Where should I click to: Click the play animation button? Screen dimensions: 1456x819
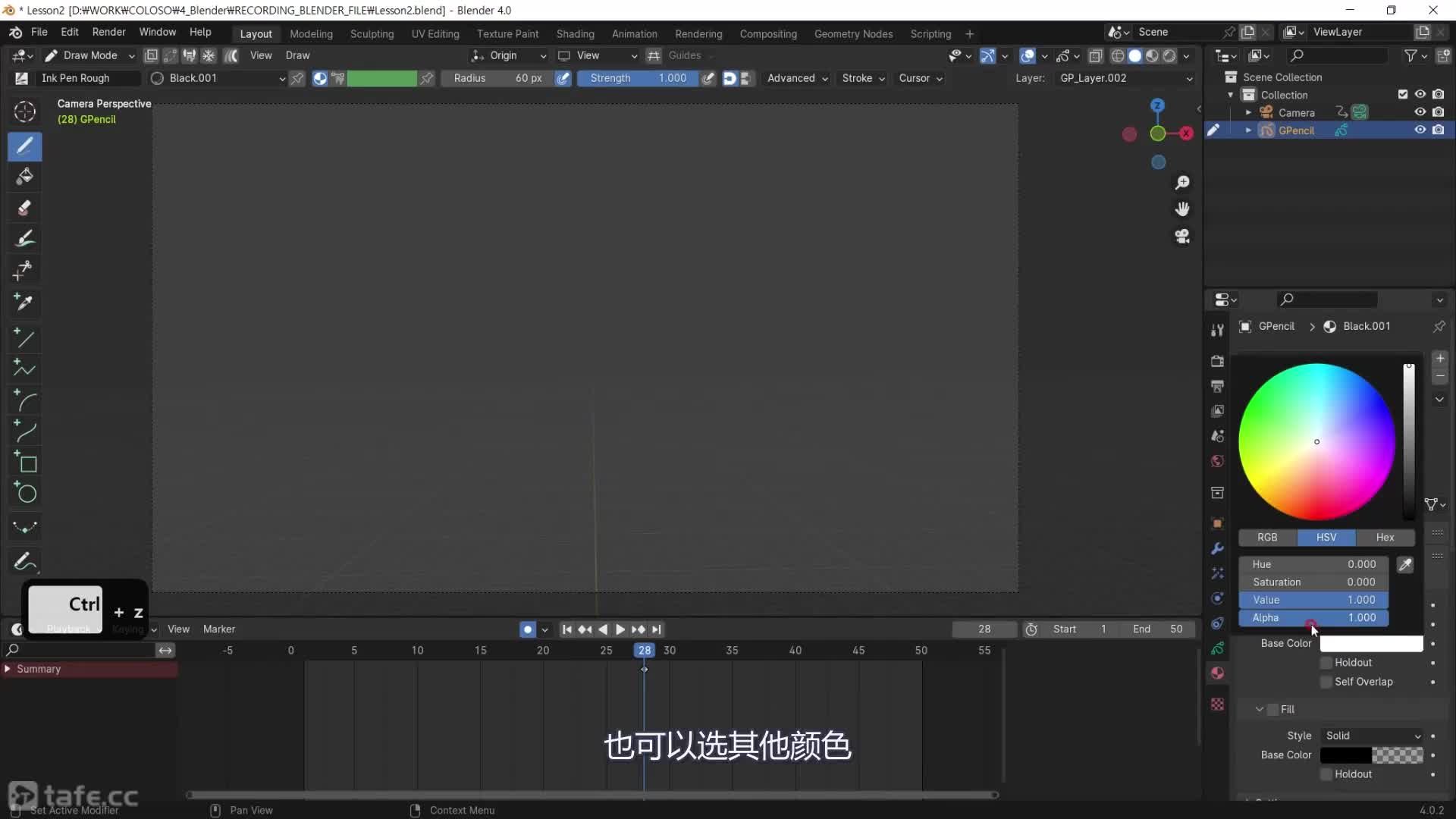(x=620, y=629)
